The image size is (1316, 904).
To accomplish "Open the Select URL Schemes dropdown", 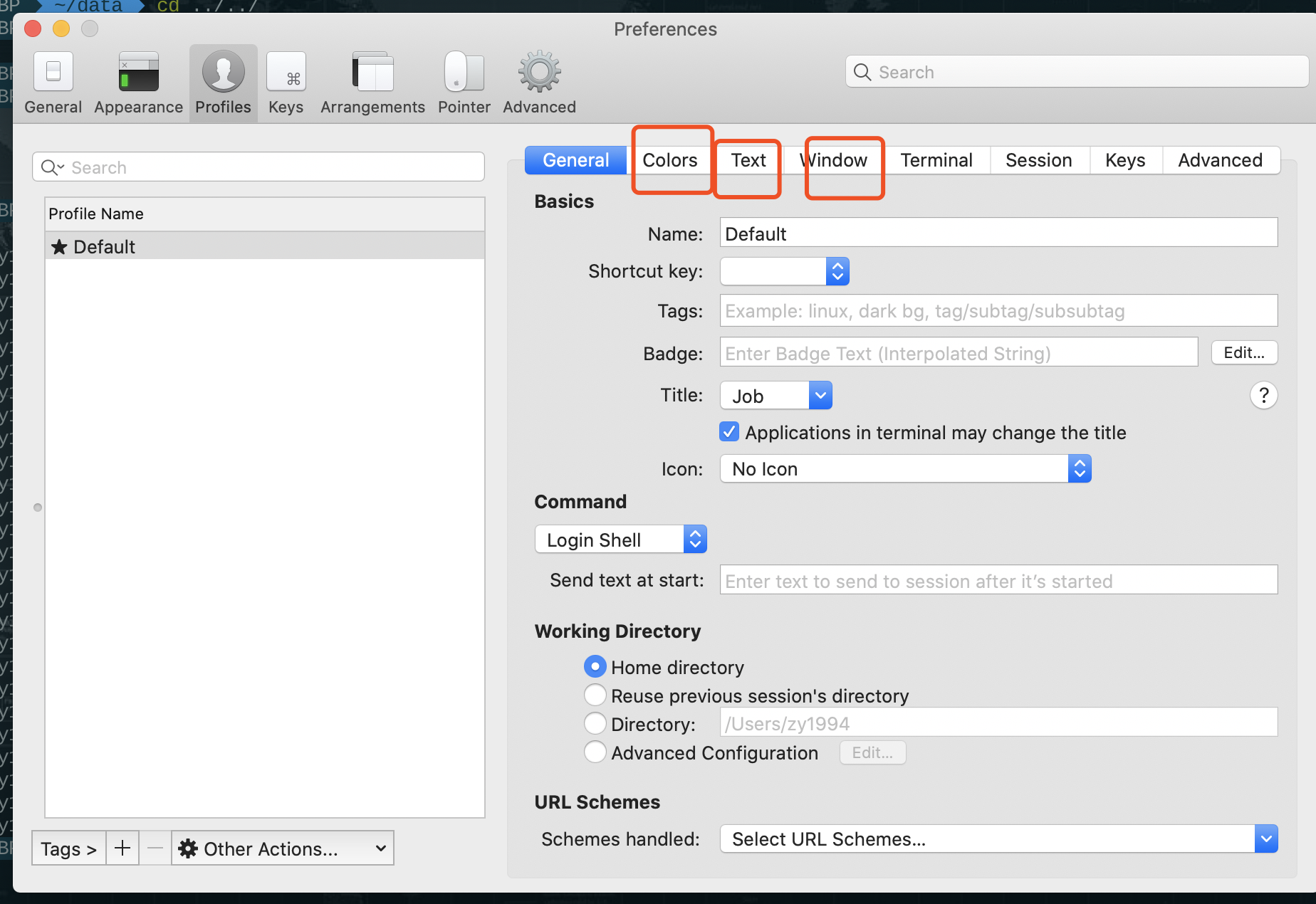I will click(x=999, y=839).
